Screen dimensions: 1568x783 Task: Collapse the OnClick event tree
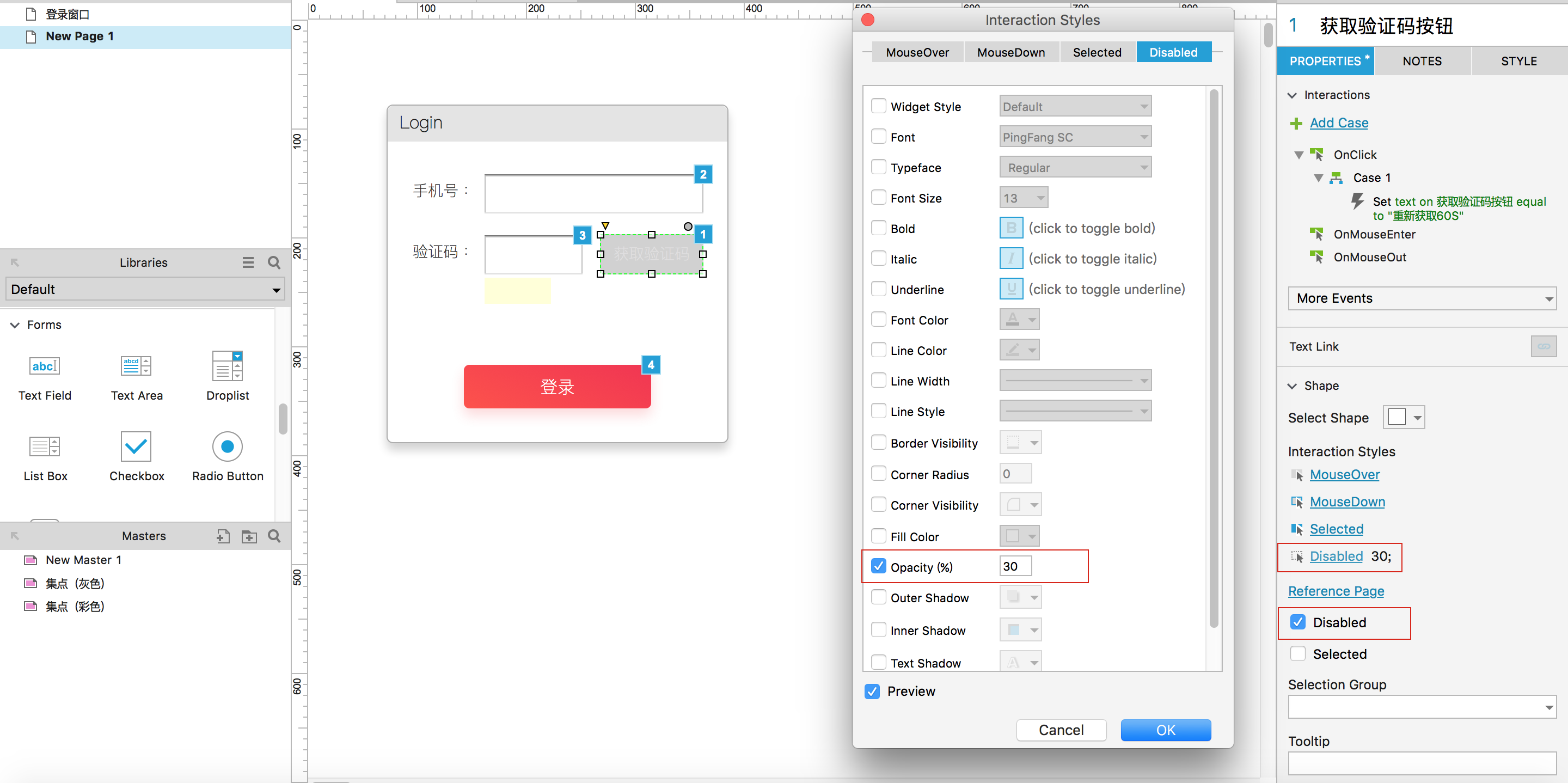[1298, 155]
